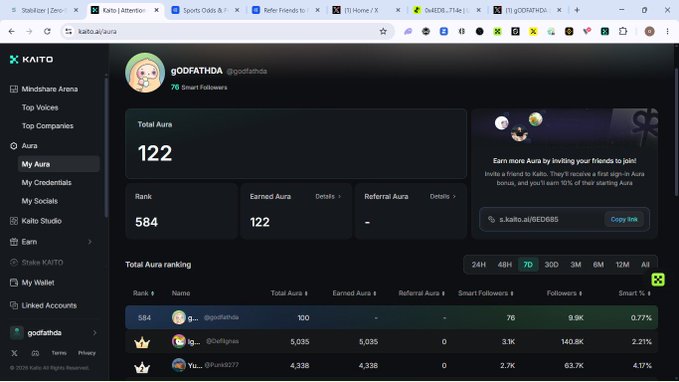Viewport: 679px width, 382px height.
Task: Select 24H time range
Action: (479, 265)
